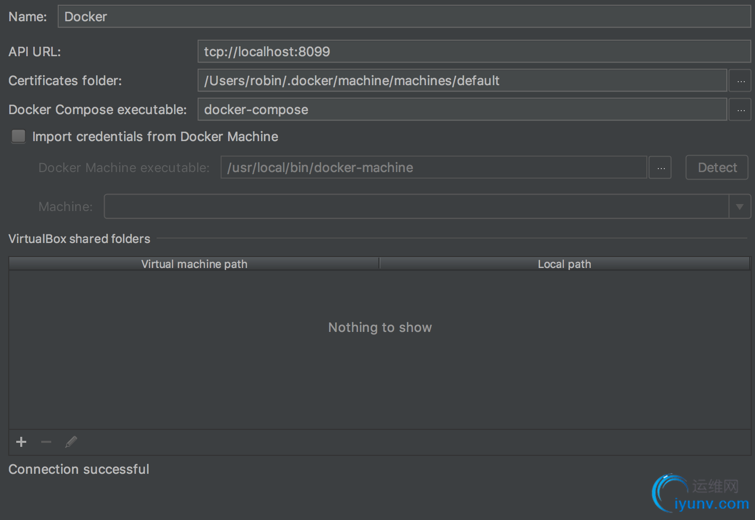755x520 pixels.
Task: Click the Local path column header
Action: (x=564, y=264)
